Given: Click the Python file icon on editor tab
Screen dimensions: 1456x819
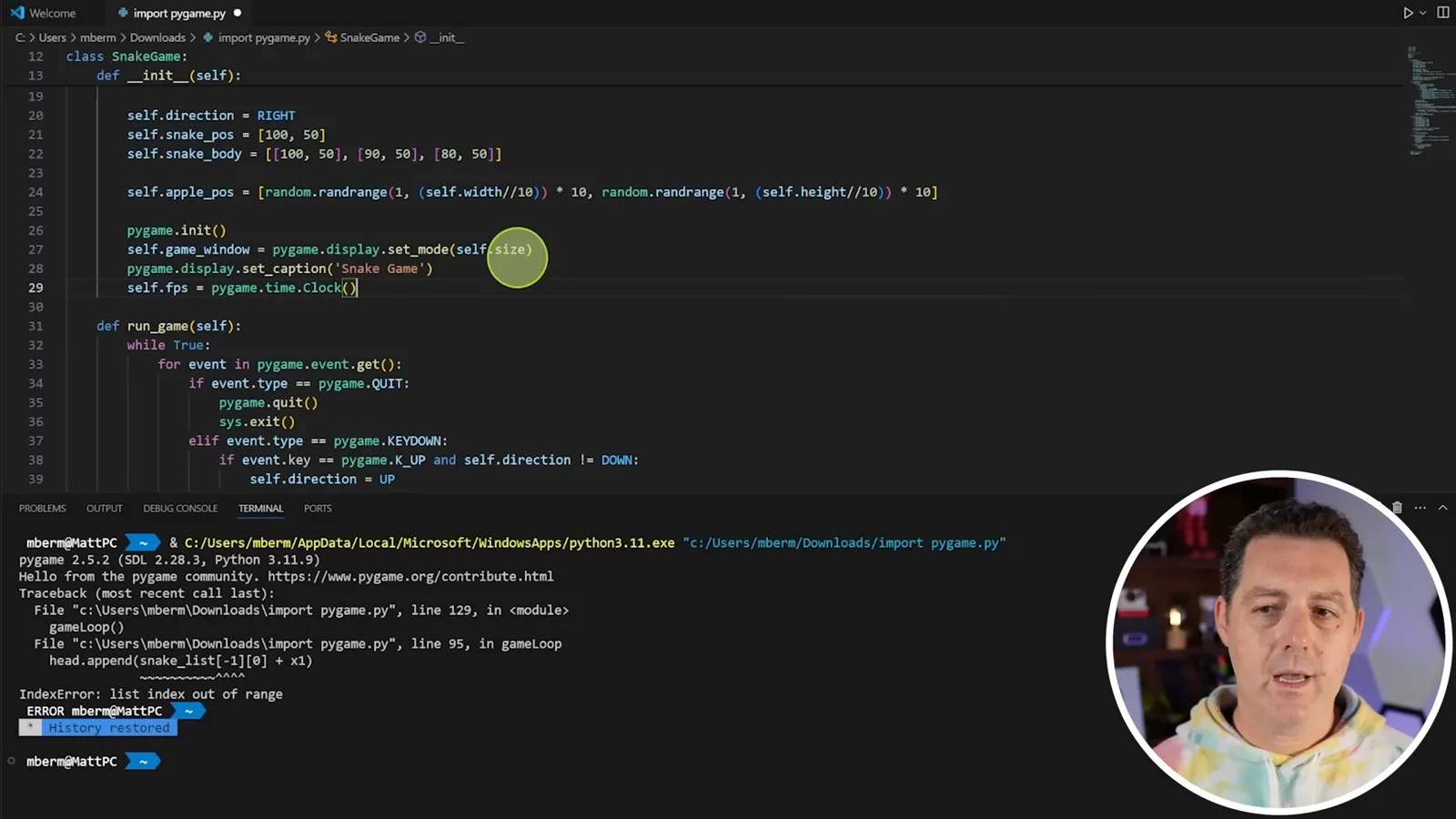Looking at the screenshot, I should coord(123,14).
